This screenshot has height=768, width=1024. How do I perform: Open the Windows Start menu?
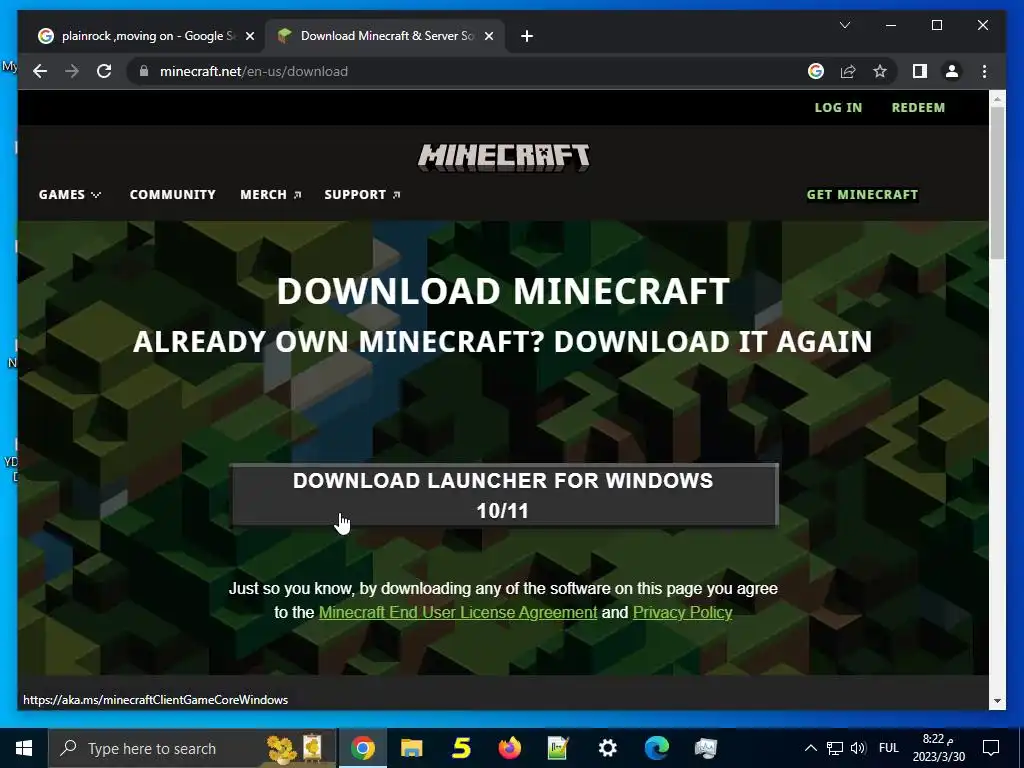[24, 748]
